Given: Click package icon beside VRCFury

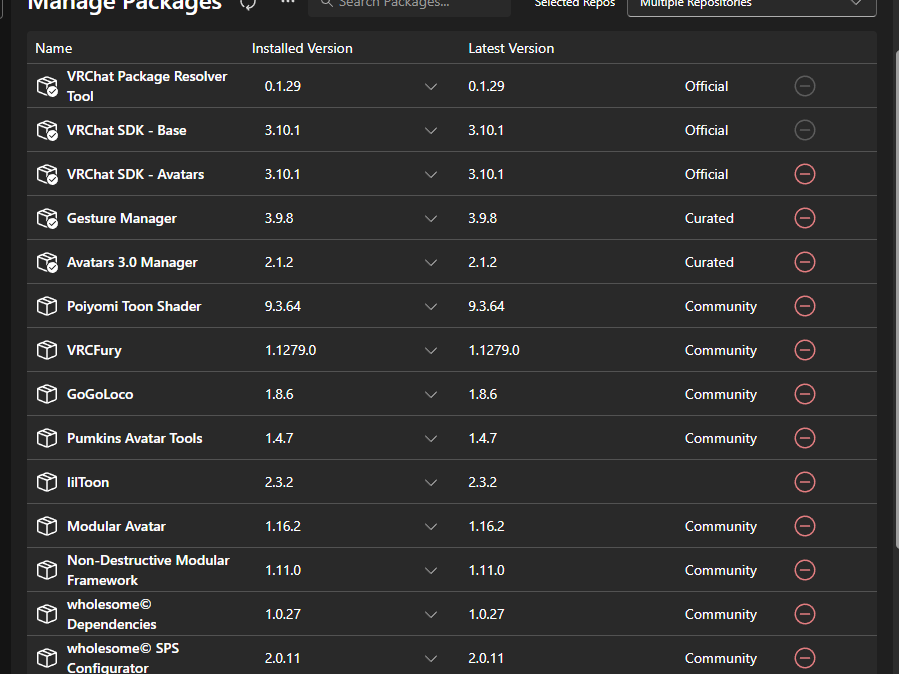Looking at the screenshot, I should [47, 350].
